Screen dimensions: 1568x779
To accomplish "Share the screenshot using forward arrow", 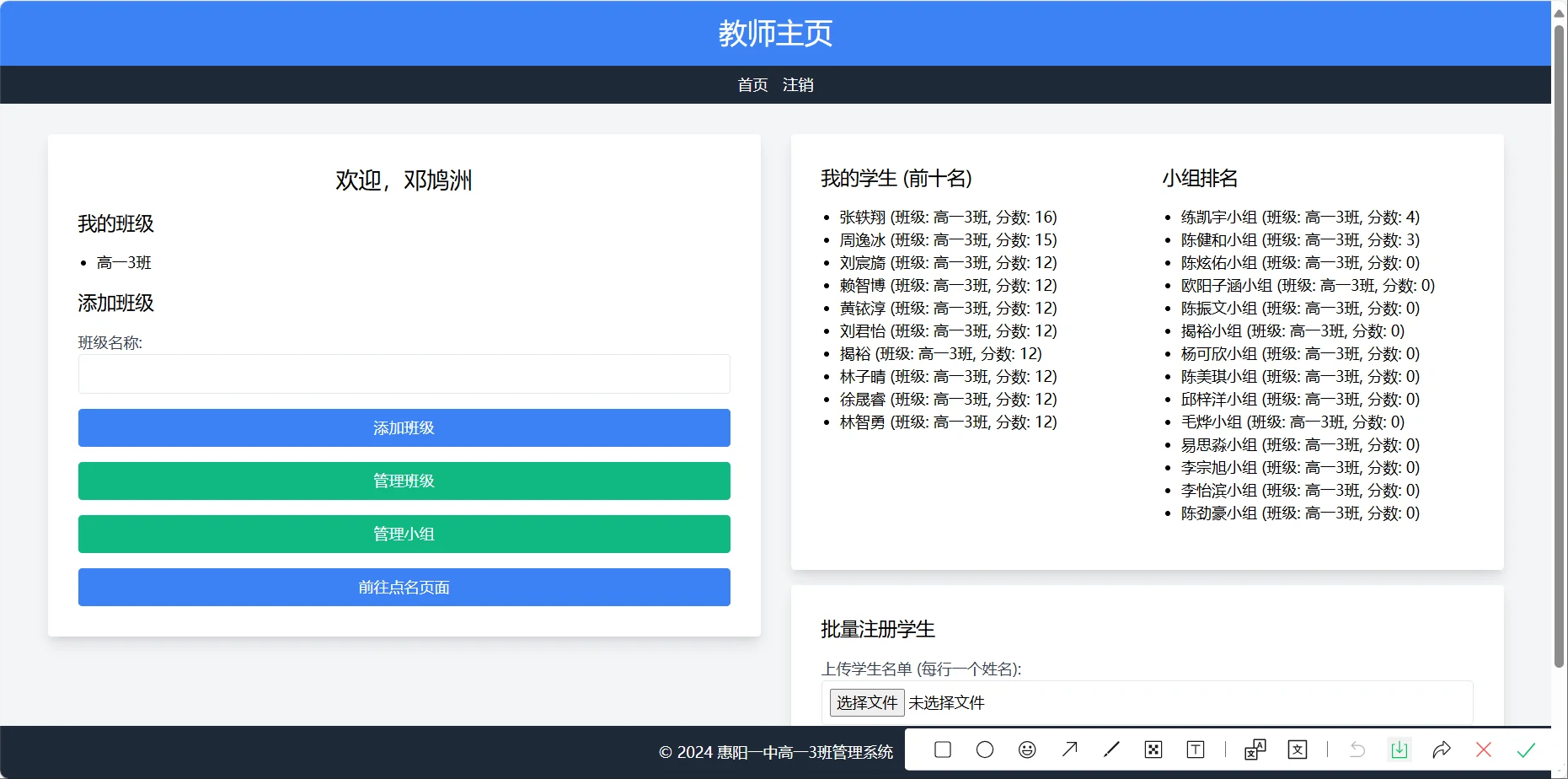I will point(1442,749).
